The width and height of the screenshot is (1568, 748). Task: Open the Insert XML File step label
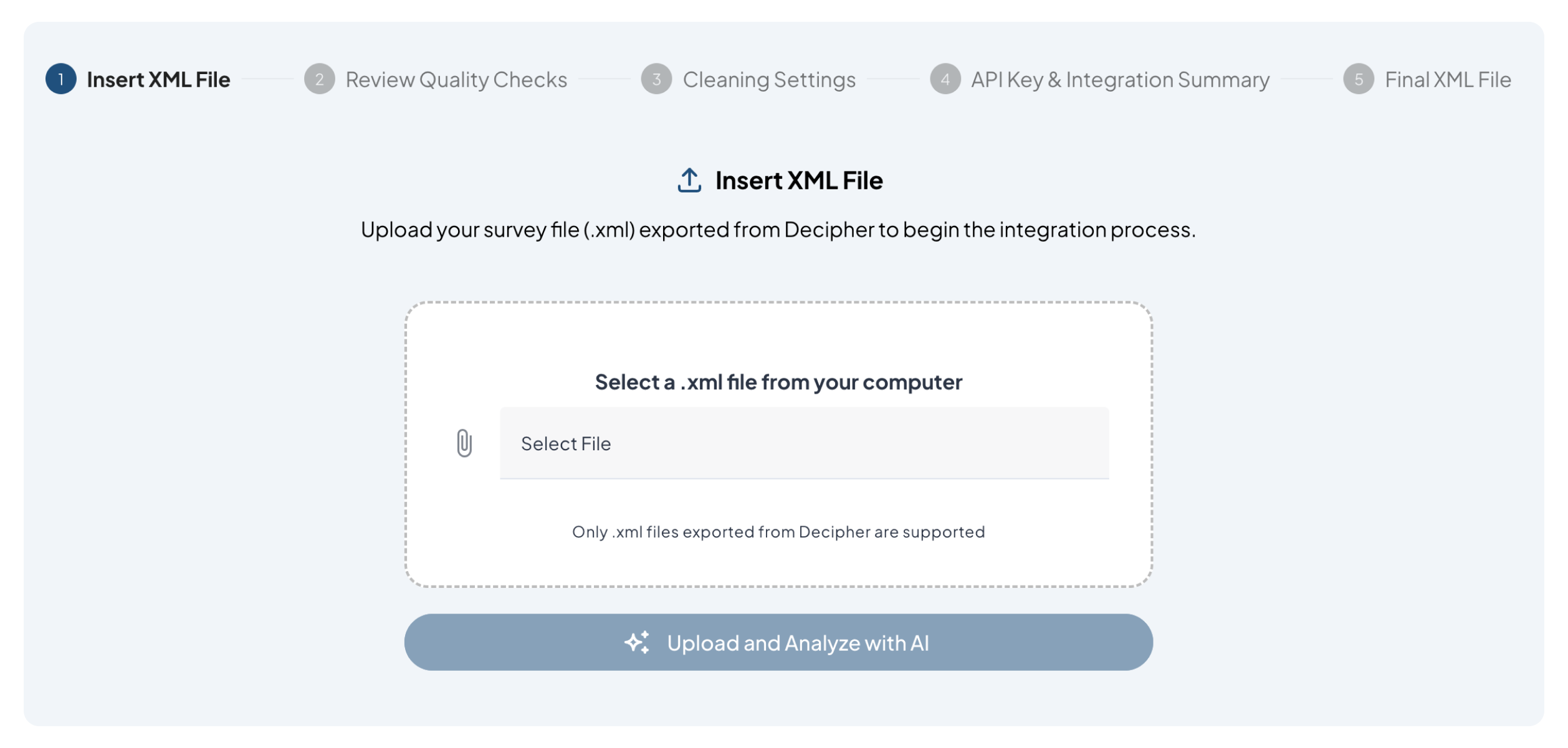point(158,80)
